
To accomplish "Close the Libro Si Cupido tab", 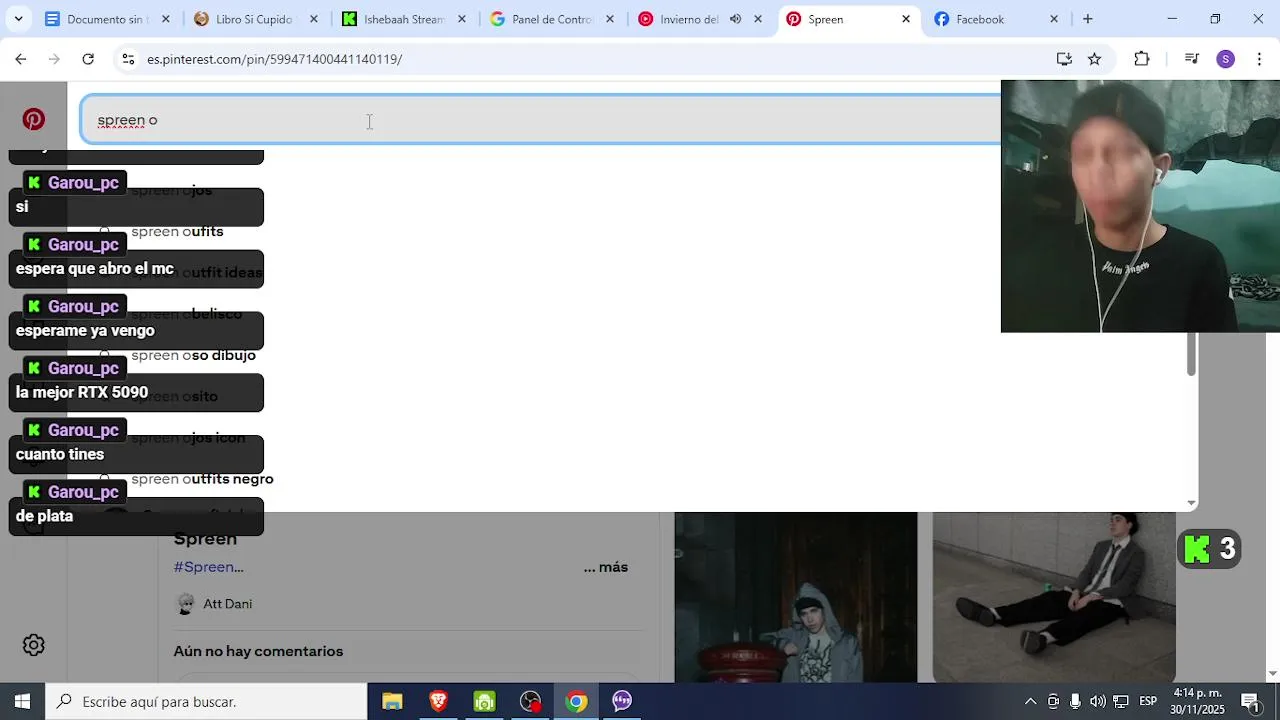I will pyautogui.click(x=314, y=19).
